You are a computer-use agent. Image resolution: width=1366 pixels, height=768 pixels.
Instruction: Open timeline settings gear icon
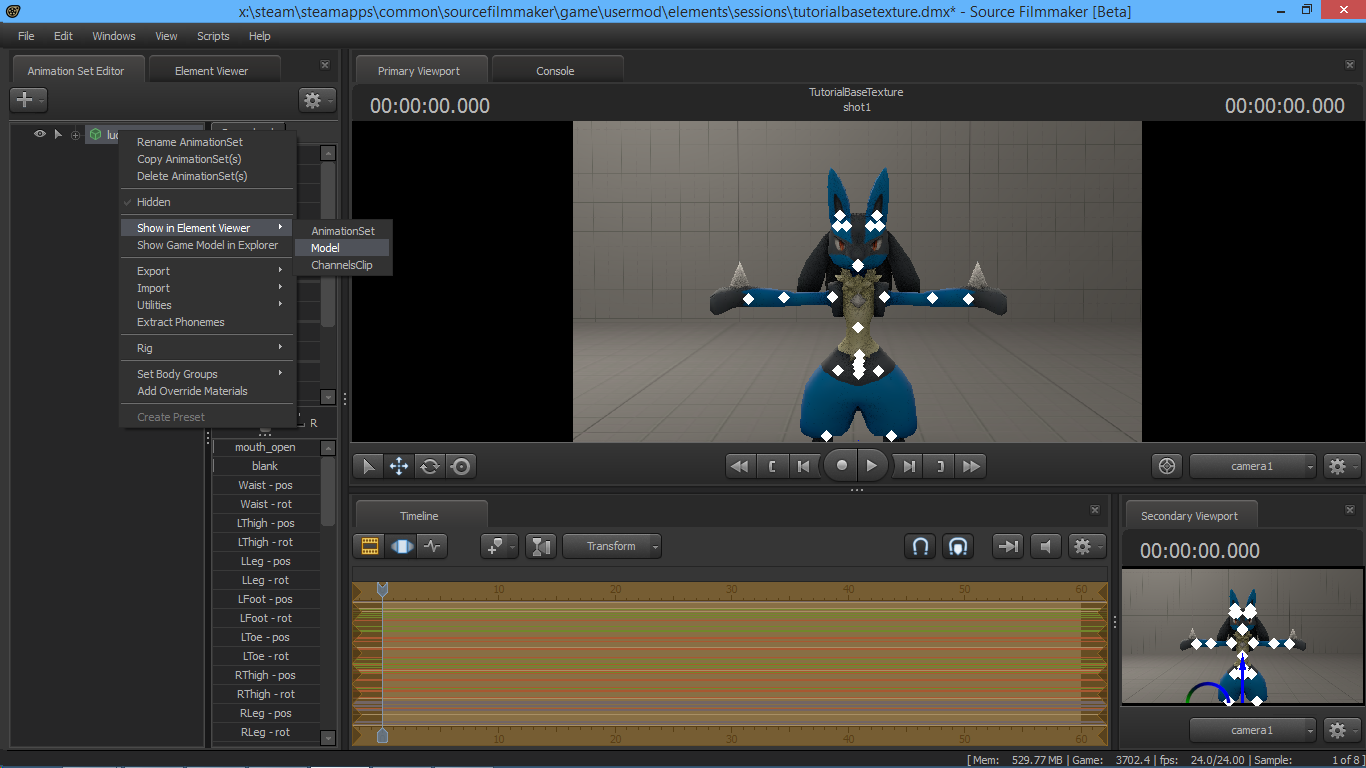click(1081, 546)
